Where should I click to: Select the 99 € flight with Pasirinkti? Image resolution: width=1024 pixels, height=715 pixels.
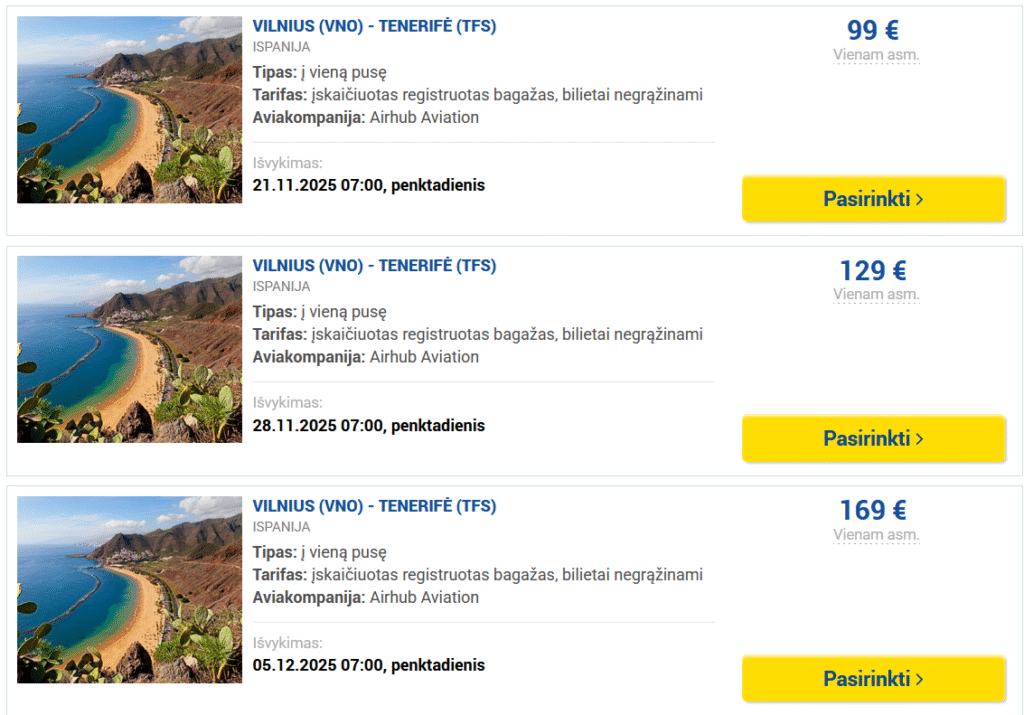coord(873,199)
